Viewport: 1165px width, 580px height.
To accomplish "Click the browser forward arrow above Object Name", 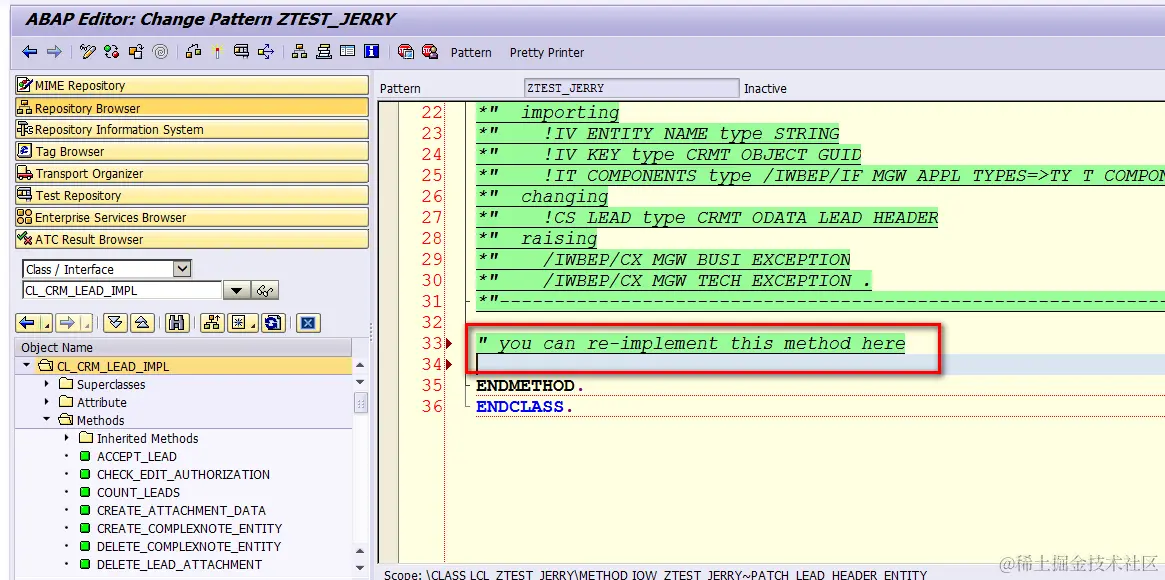I will tap(67, 323).
